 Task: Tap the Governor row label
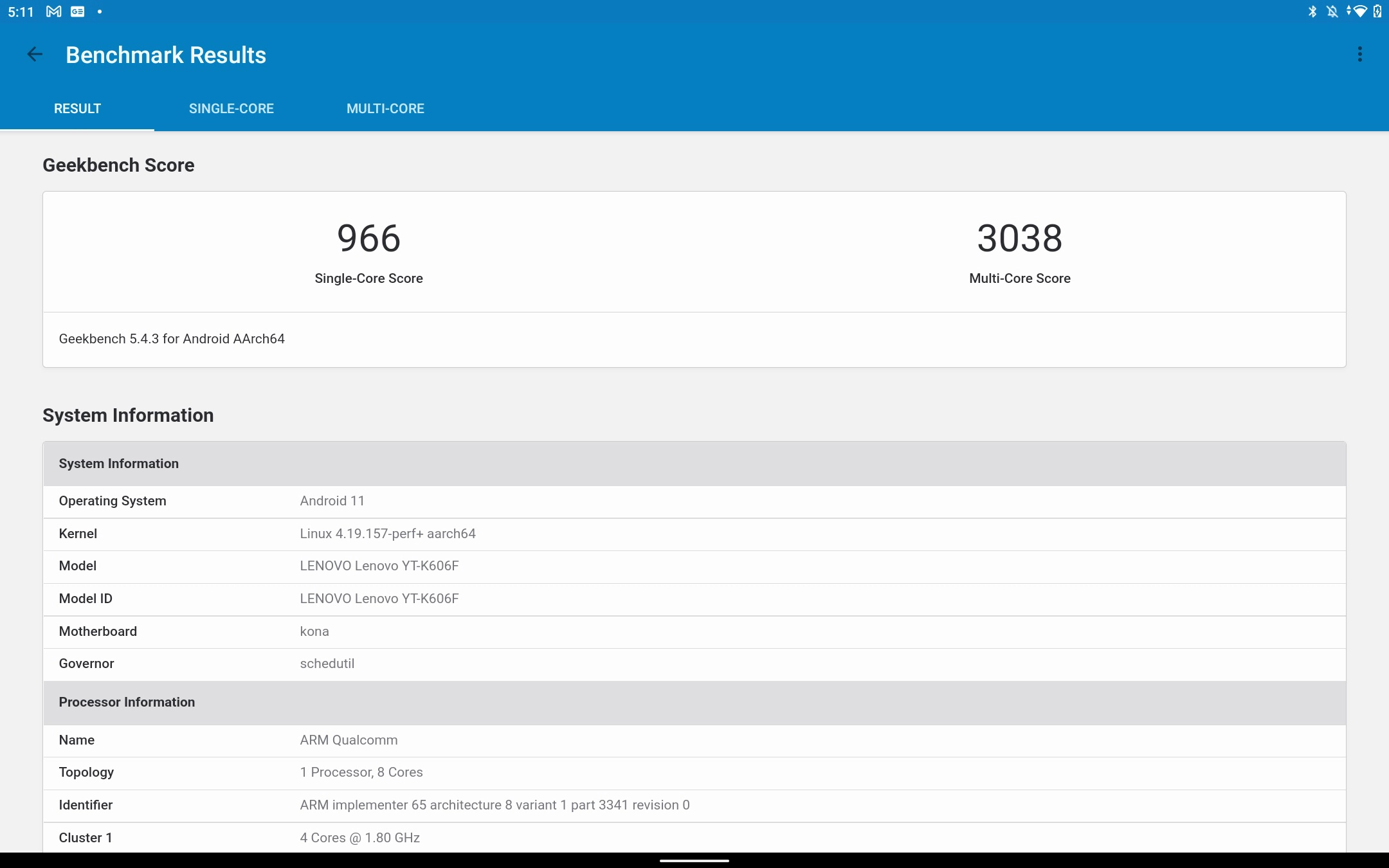click(86, 664)
